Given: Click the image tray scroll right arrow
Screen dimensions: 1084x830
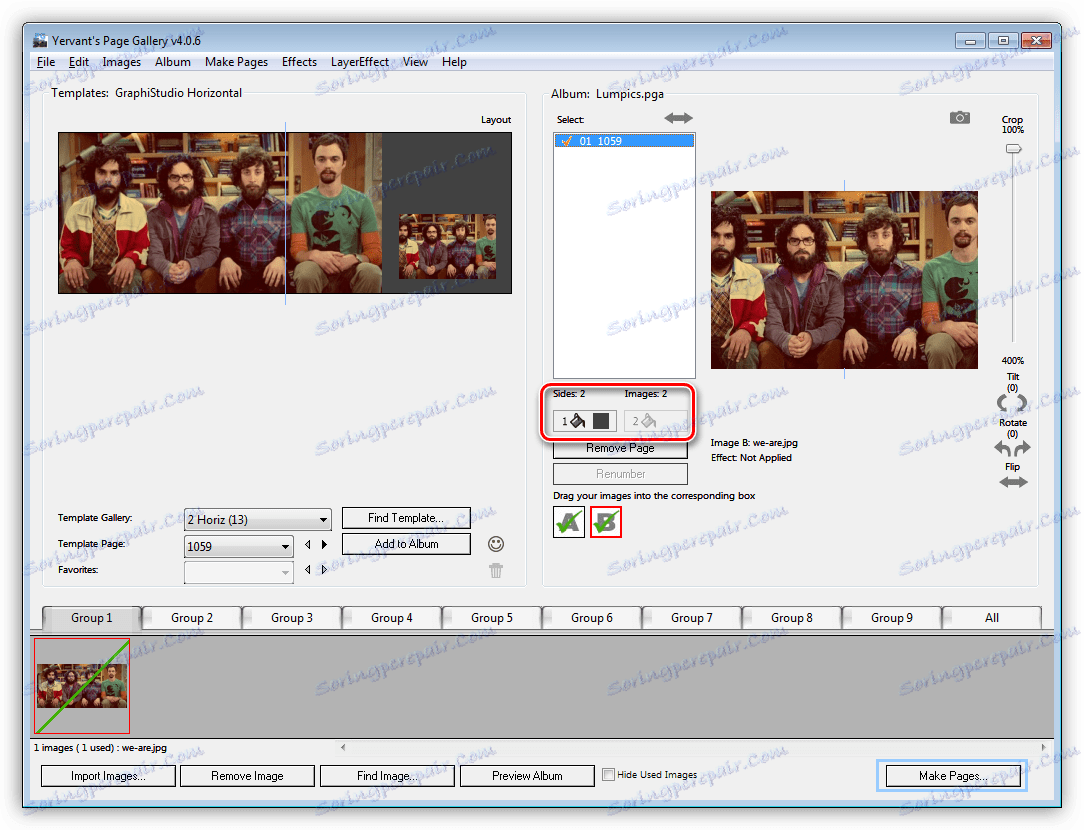Looking at the screenshot, I should click(x=1044, y=747).
